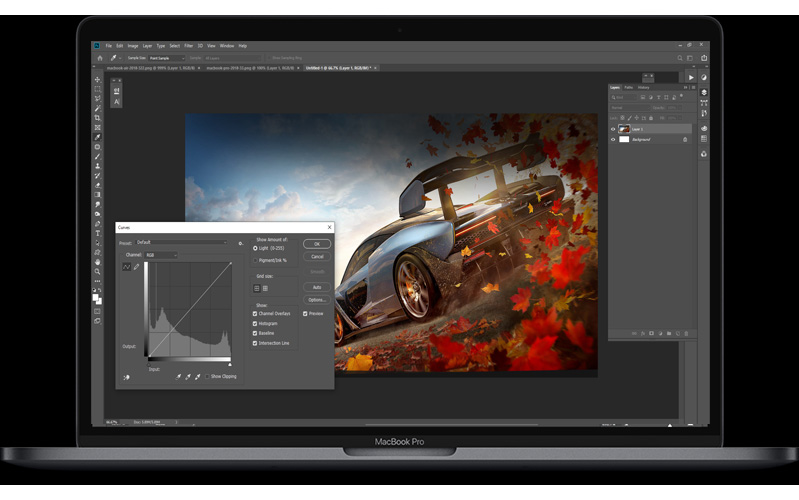Select the Horizontal Type tool

(97, 233)
